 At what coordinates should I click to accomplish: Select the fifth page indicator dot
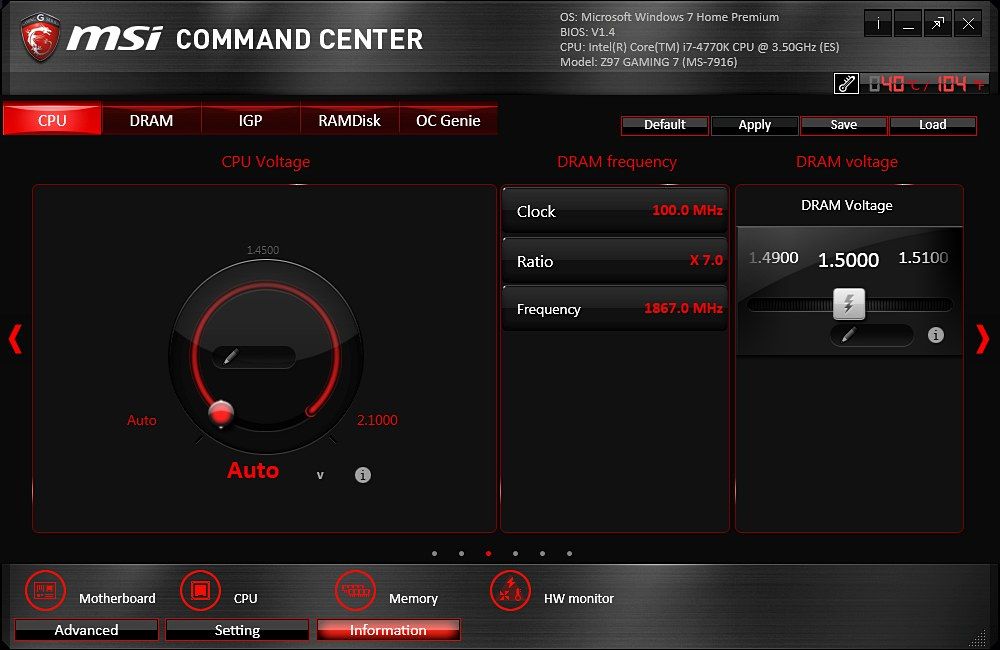[x=542, y=554]
